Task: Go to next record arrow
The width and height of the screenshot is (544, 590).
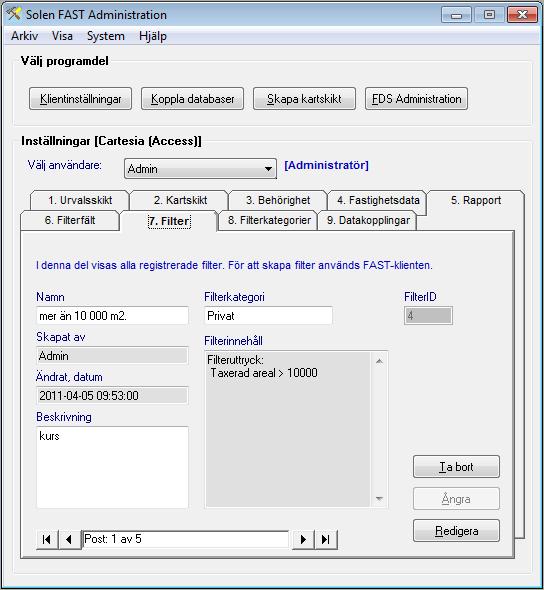Action: (x=303, y=540)
